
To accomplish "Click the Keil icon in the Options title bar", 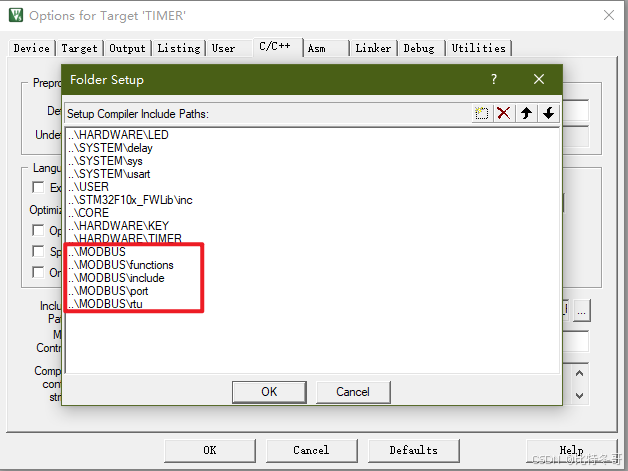I will pyautogui.click(x=16, y=15).
